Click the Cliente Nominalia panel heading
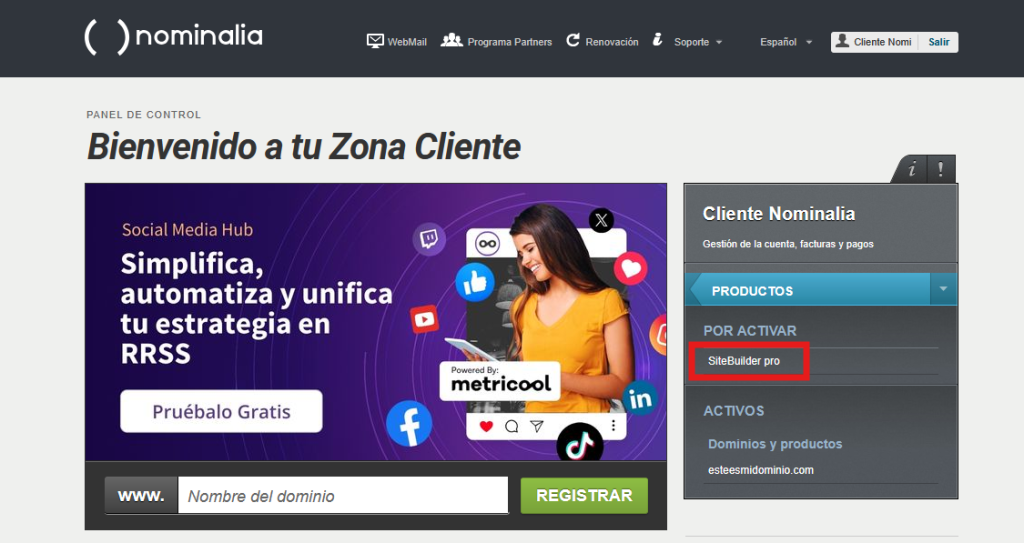 pyautogui.click(x=778, y=214)
